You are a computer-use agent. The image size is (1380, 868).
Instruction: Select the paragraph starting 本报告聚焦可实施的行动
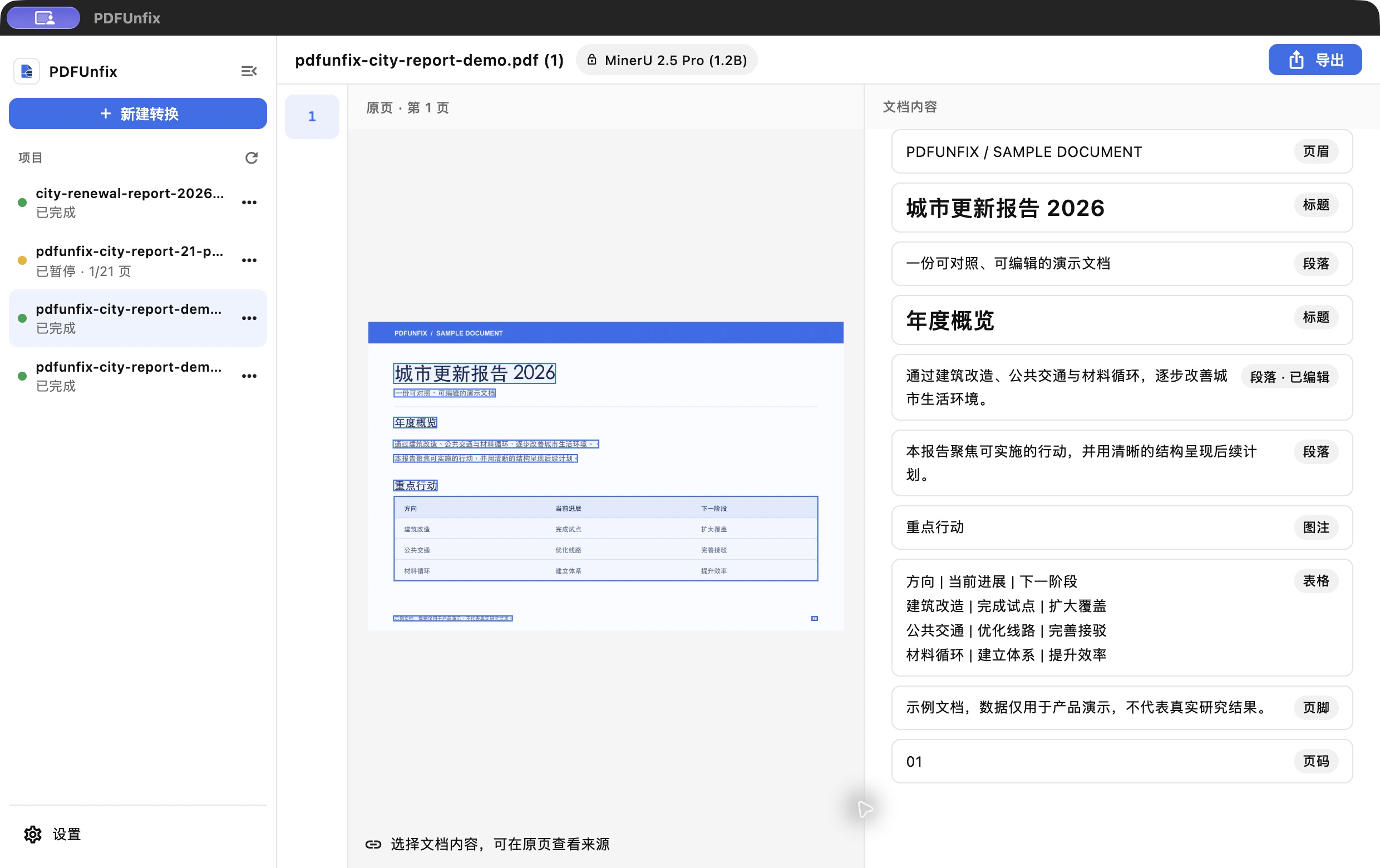pyautogui.click(x=1122, y=463)
